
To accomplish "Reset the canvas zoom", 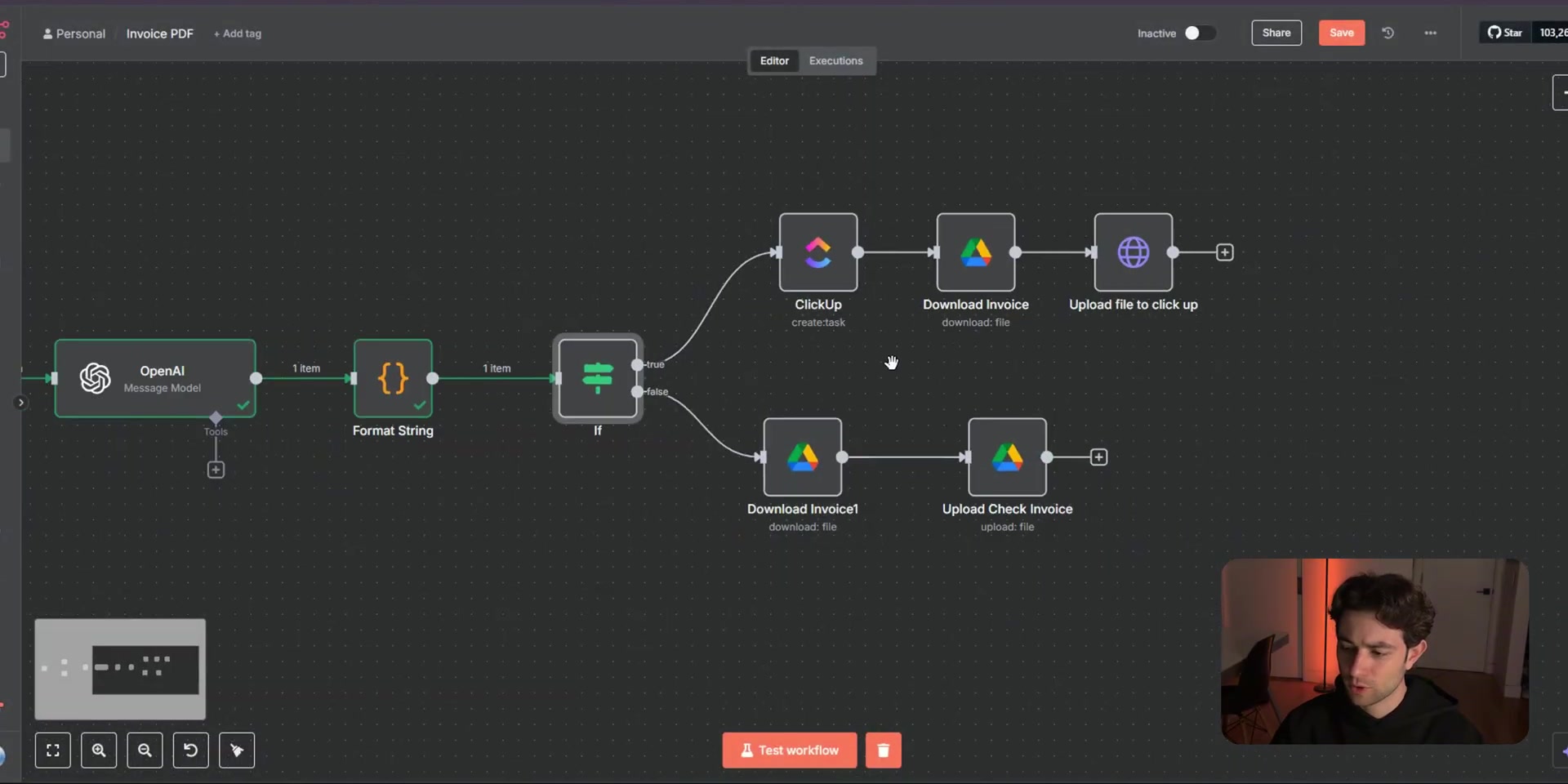I will coord(191,751).
